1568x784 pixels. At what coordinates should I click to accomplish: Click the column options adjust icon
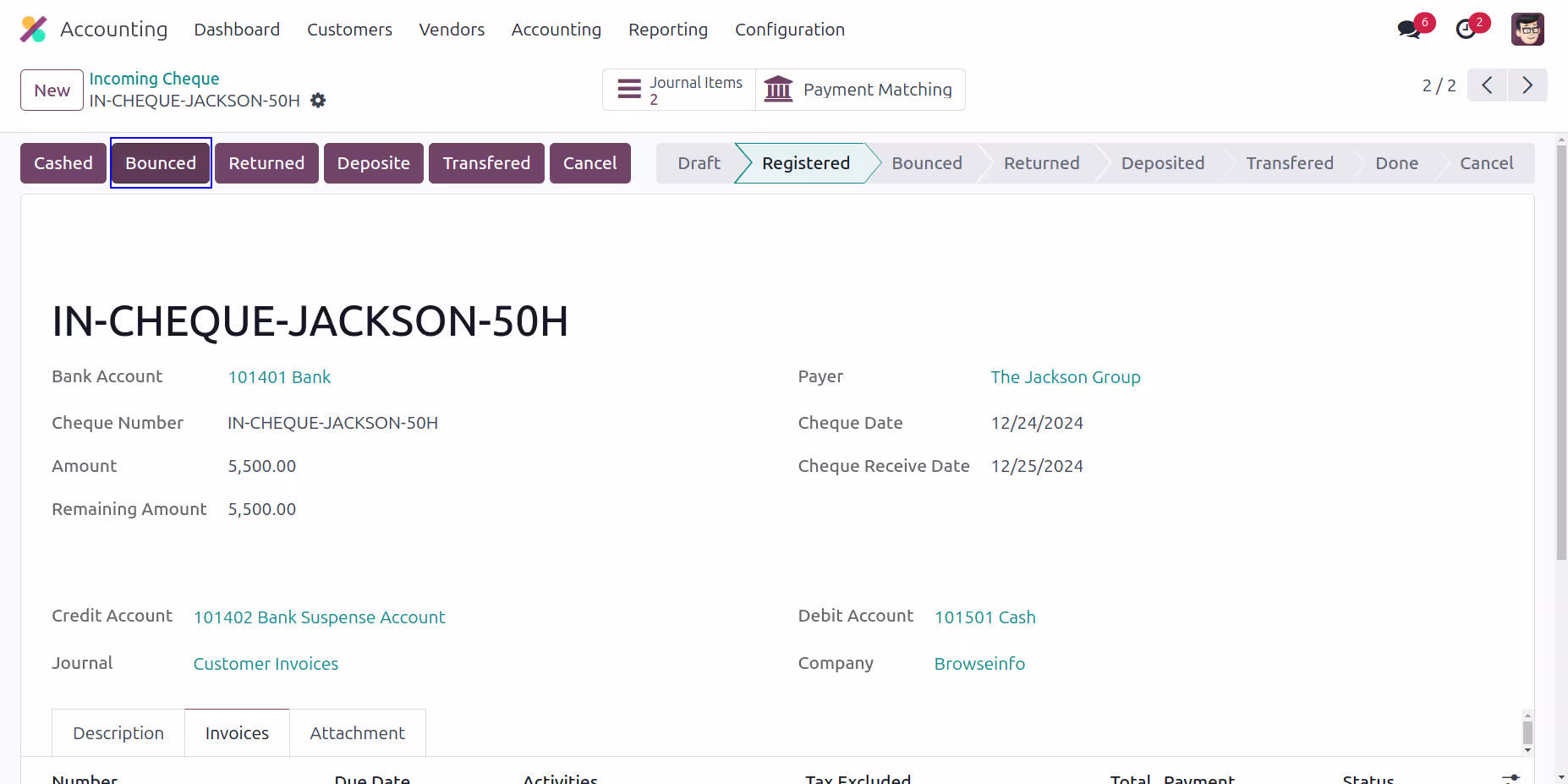(1510, 777)
